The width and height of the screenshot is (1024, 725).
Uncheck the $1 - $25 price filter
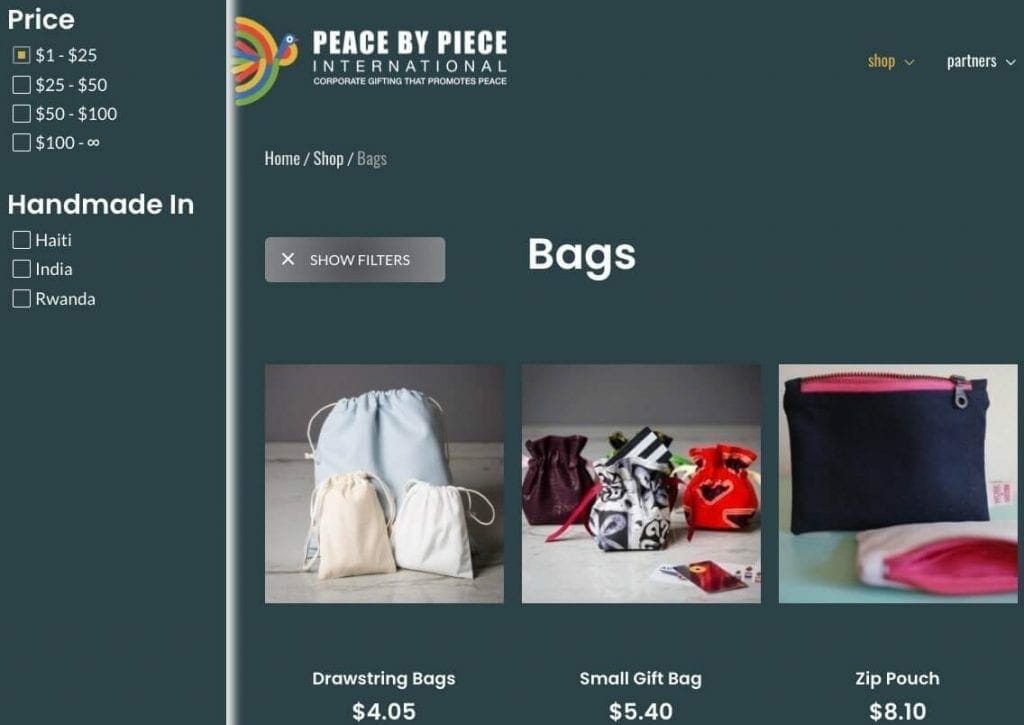click(x=22, y=55)
